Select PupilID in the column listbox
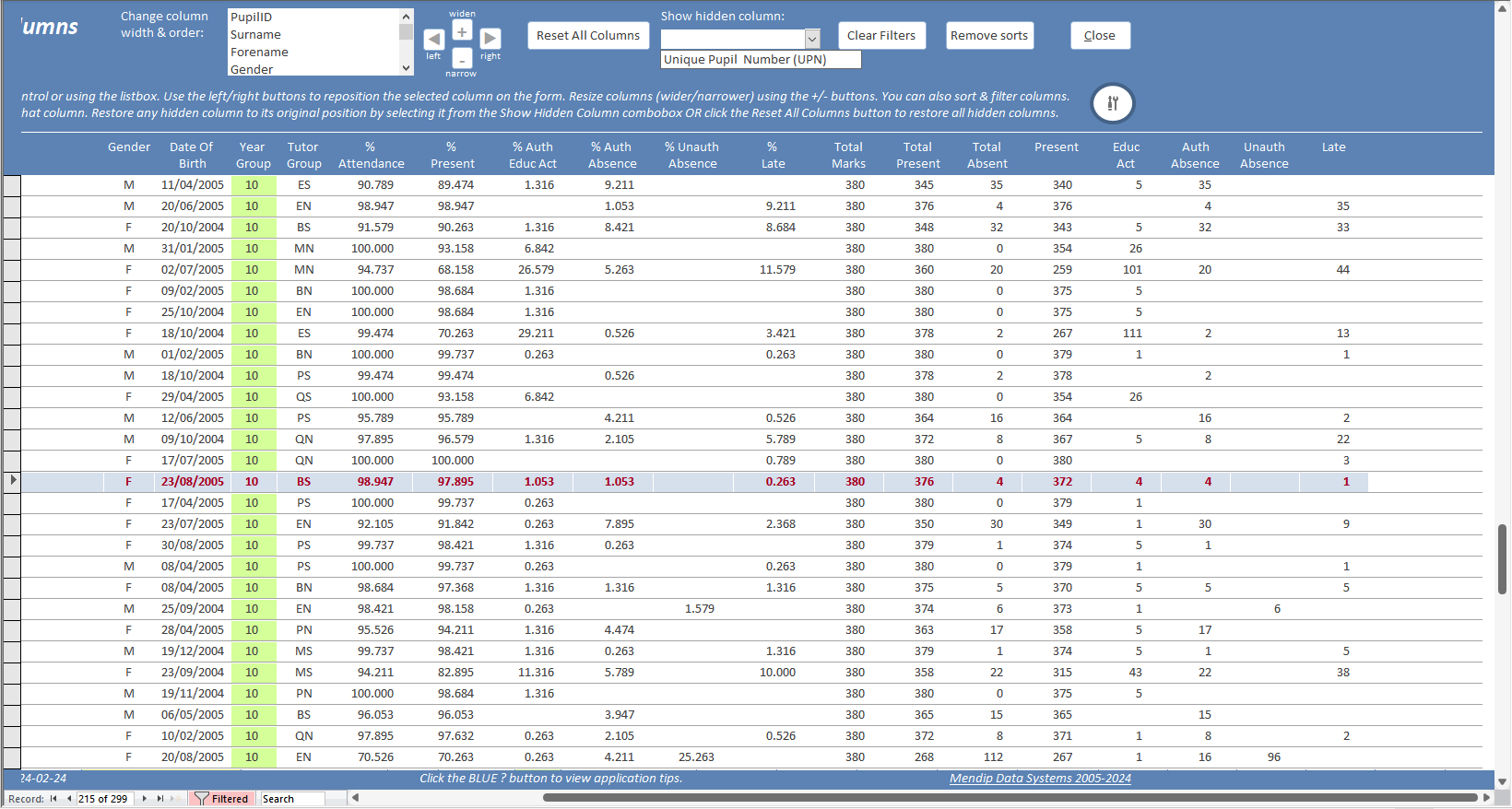Image resolution: width=1512 pixels, height=809 pixels. (x=313, y=18)
